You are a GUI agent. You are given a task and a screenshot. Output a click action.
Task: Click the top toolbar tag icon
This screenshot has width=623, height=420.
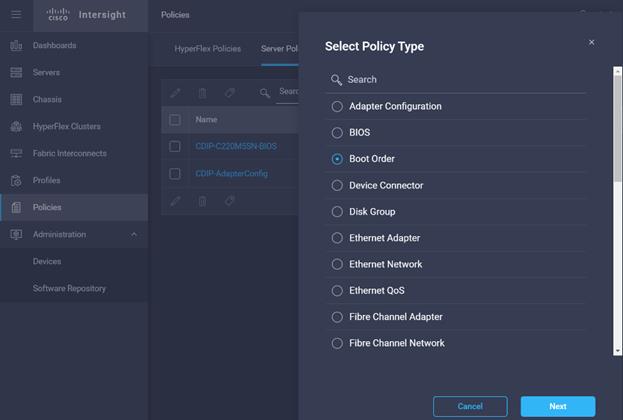230,93
